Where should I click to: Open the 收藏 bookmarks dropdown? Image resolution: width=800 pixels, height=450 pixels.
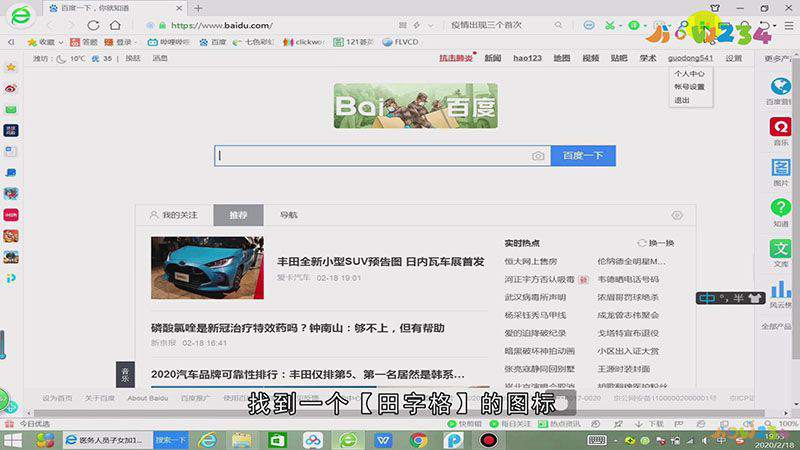click(45, 42)
